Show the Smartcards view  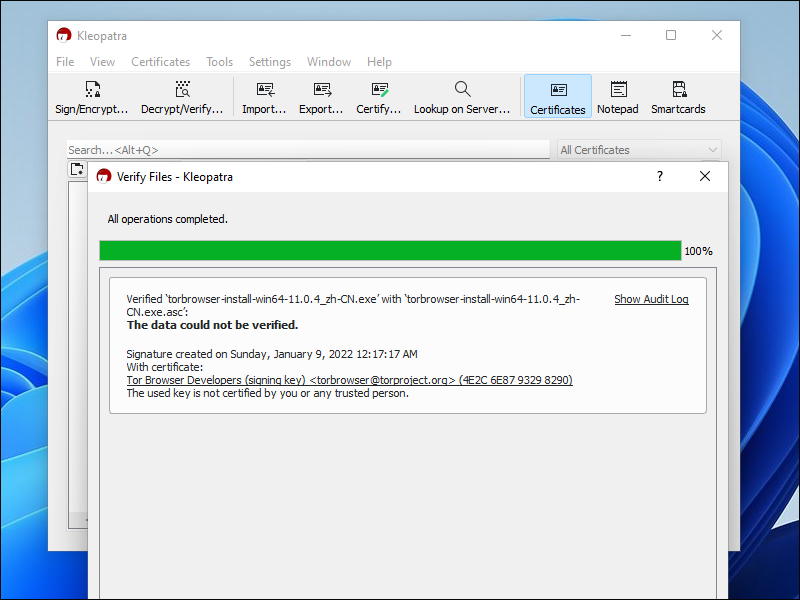[678, 97]
